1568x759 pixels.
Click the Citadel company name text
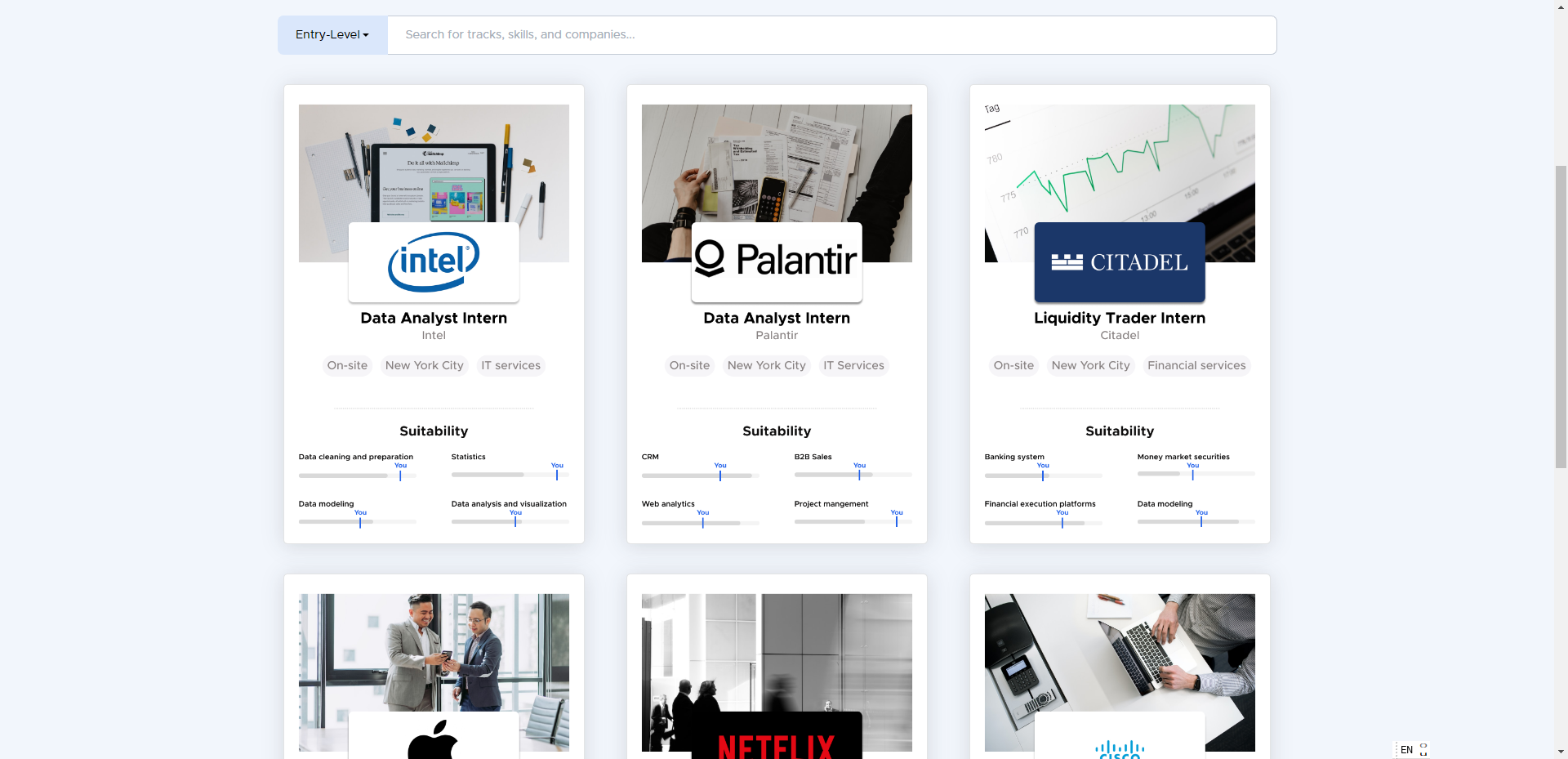[x=1120, y=336]
